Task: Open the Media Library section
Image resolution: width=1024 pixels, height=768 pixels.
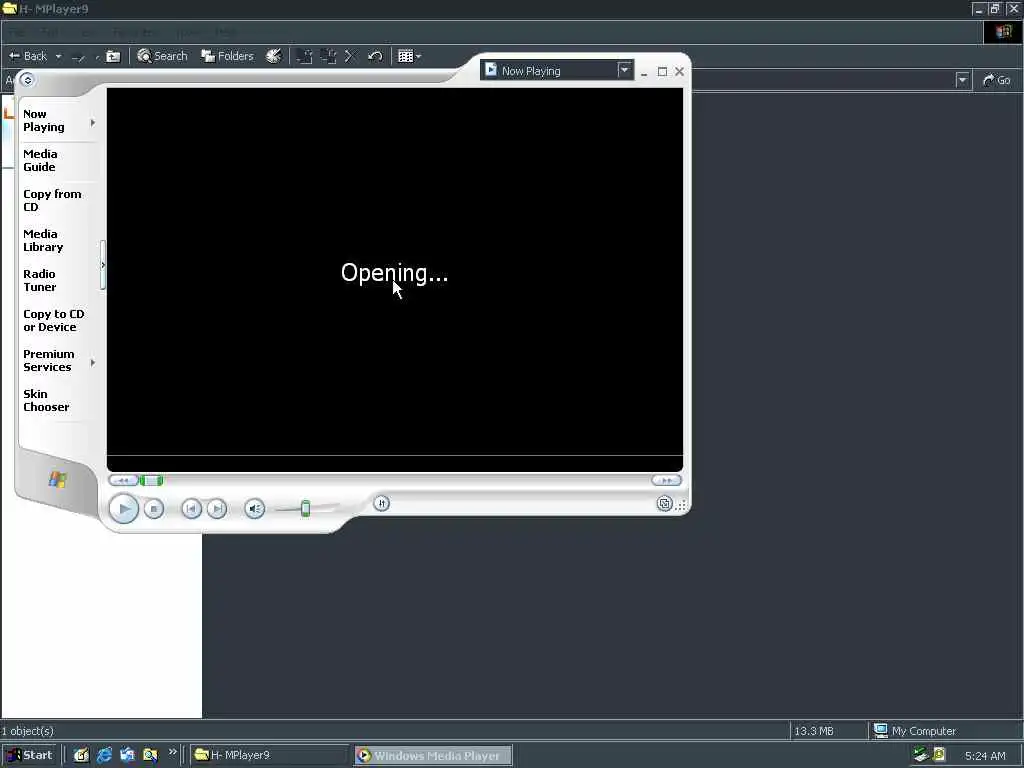Action: click(x=43, y=240)
